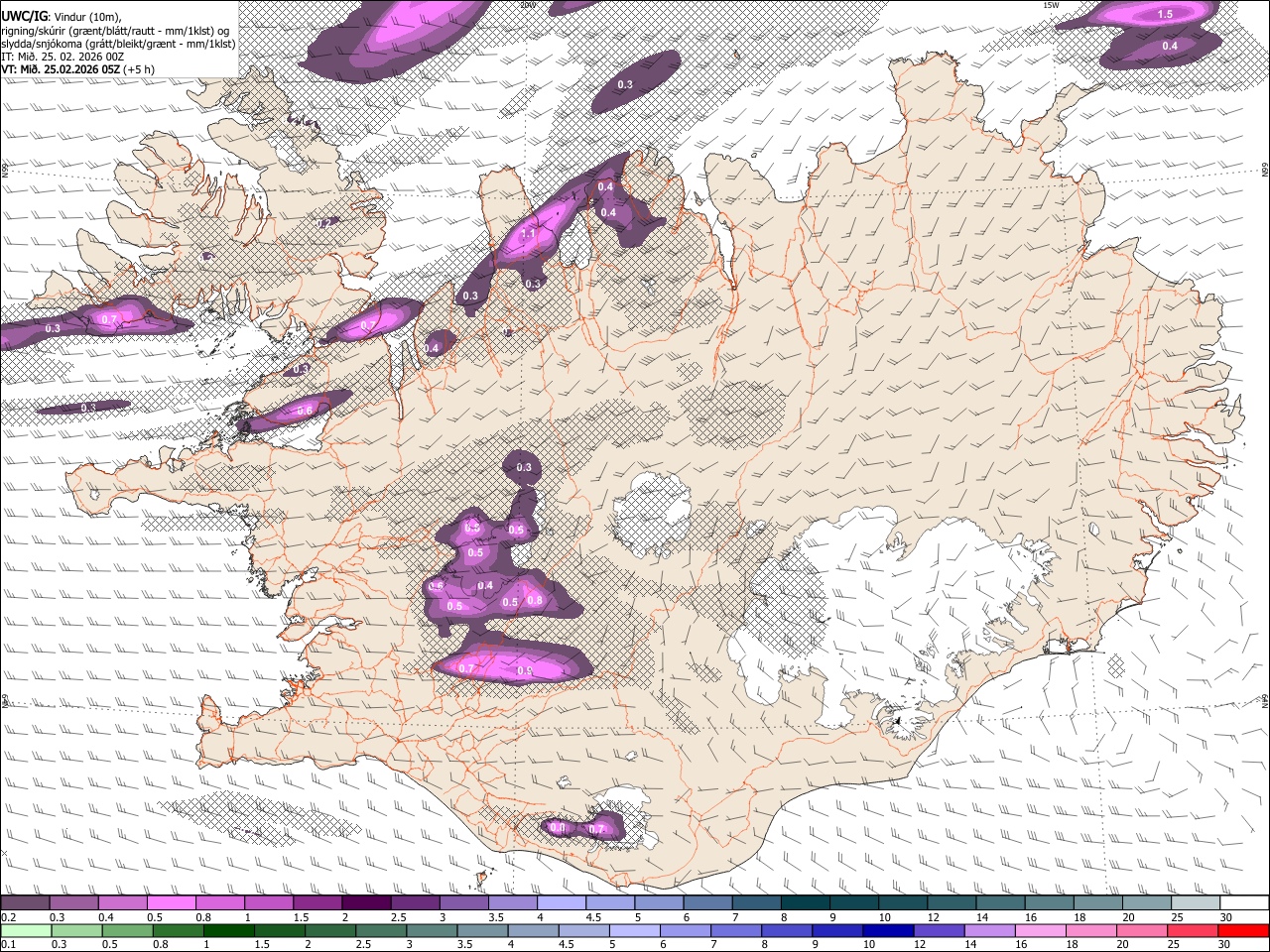Click the 7 label in the upper legend
This screenshot has height=952, width=1270.
pyautogui.click(x=734, y=917)
